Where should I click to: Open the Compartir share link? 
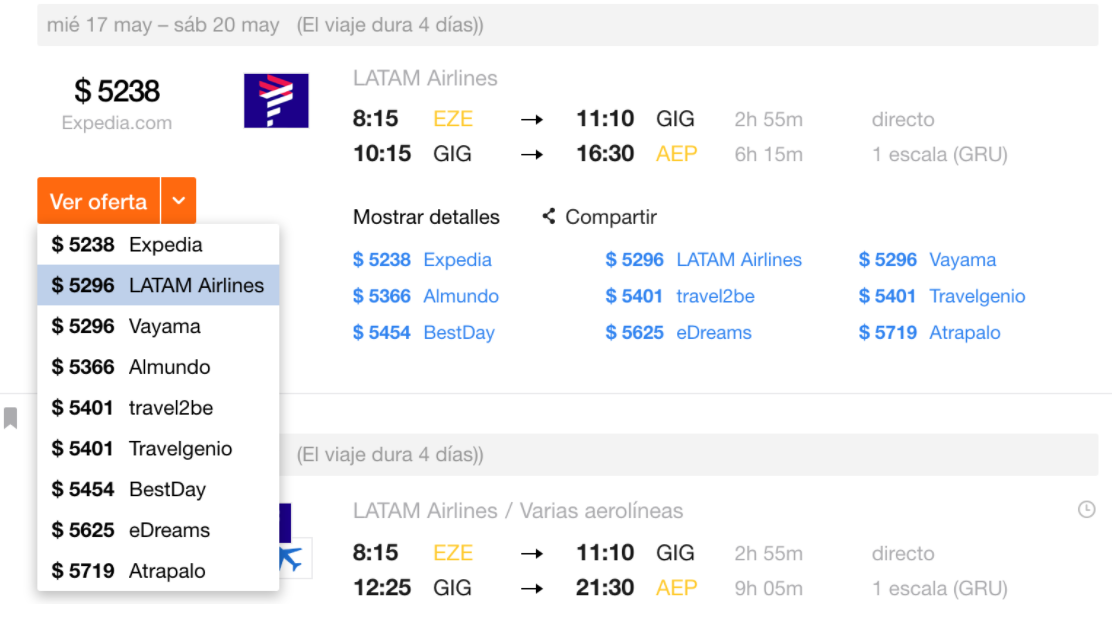point(611,217)
